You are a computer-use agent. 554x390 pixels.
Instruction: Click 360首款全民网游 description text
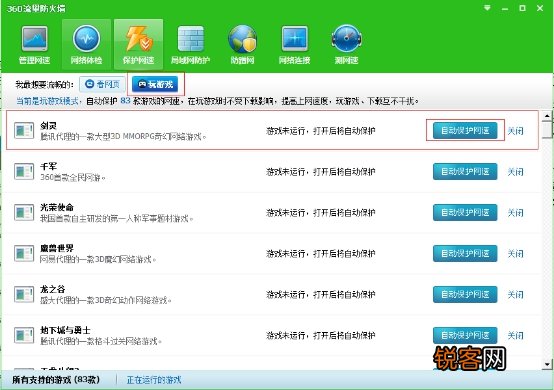point(72,177)
